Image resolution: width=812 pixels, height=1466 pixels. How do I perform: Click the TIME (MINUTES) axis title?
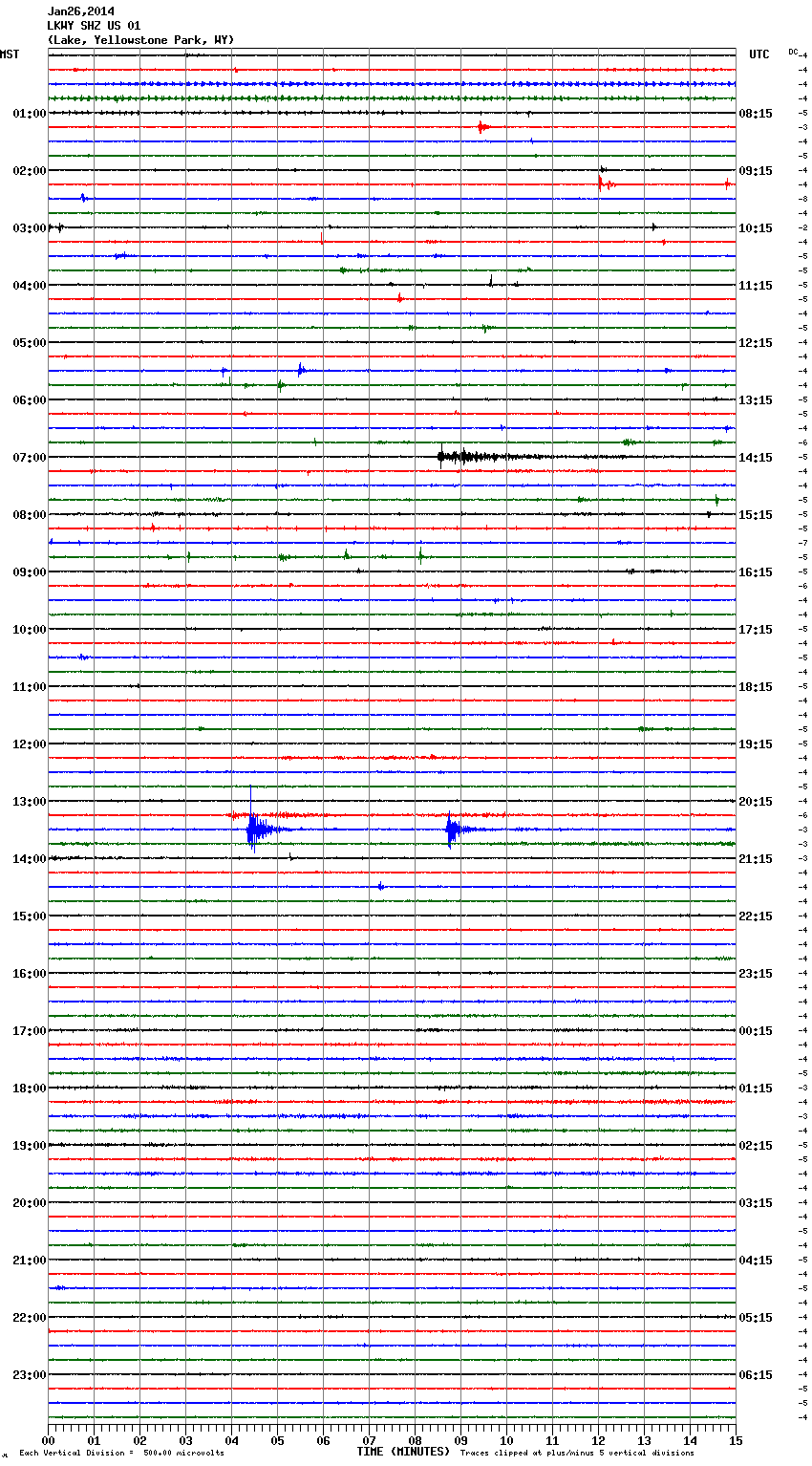pyautogui.click(x=403, y=1452)
